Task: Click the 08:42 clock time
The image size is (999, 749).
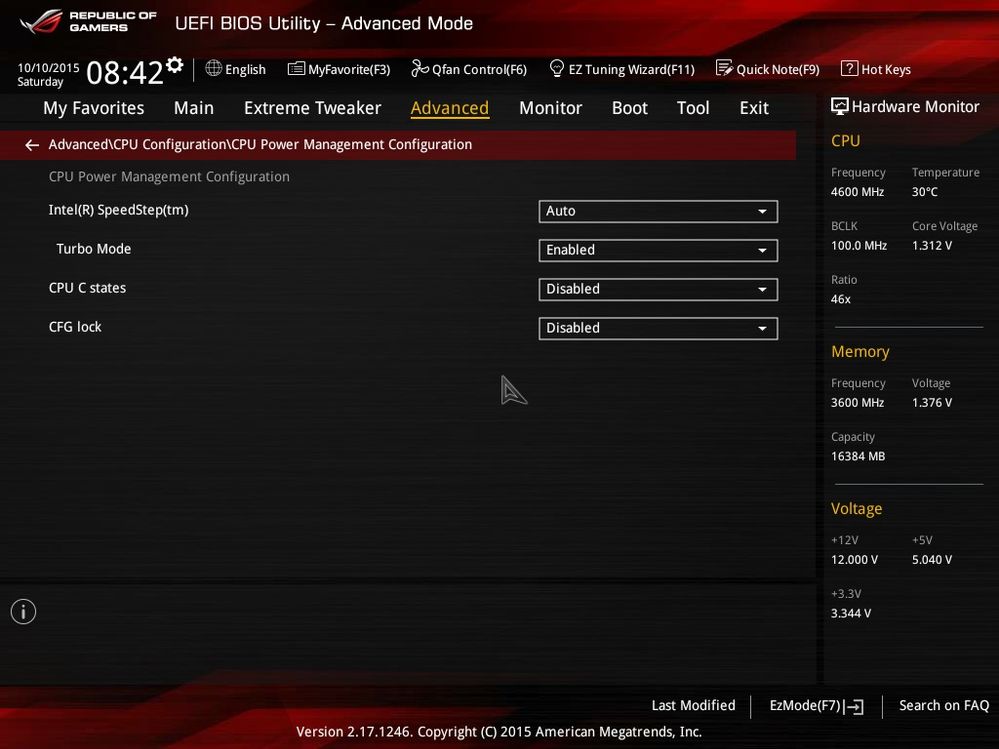Action: tap(125, 73)
